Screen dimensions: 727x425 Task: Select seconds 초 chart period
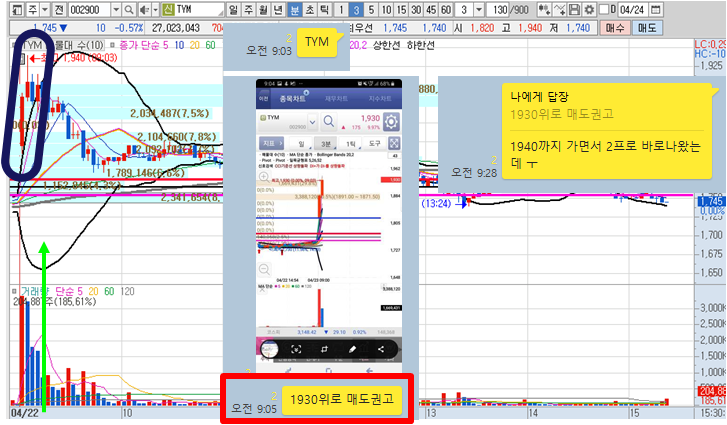point(310,9)
